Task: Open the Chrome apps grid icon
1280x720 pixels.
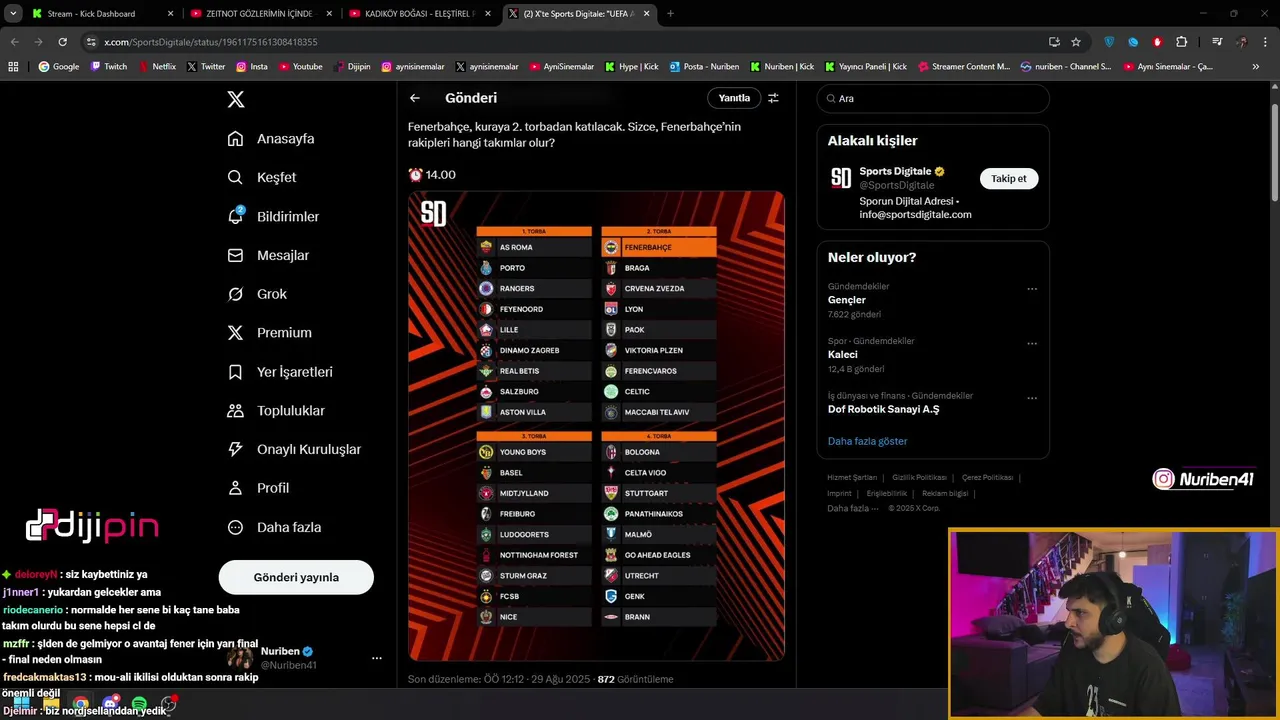Action: pos(13,66)
